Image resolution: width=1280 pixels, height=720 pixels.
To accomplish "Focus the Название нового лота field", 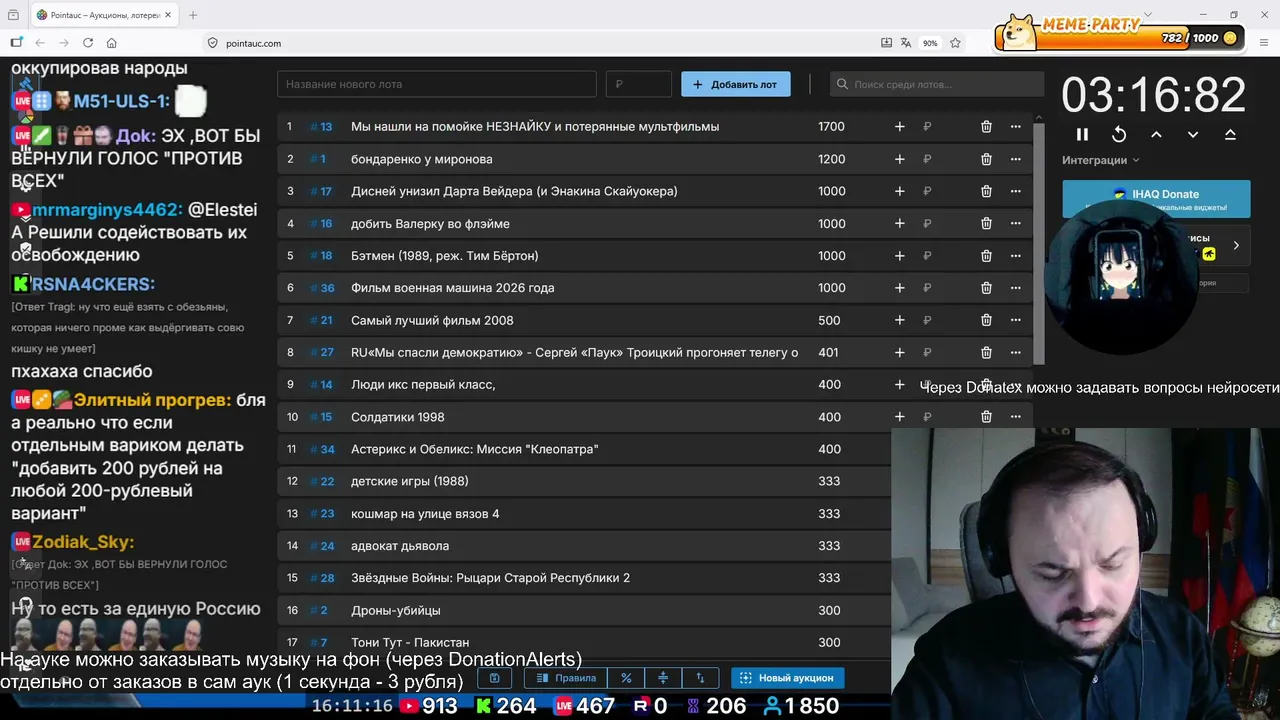I will [437, 84].
